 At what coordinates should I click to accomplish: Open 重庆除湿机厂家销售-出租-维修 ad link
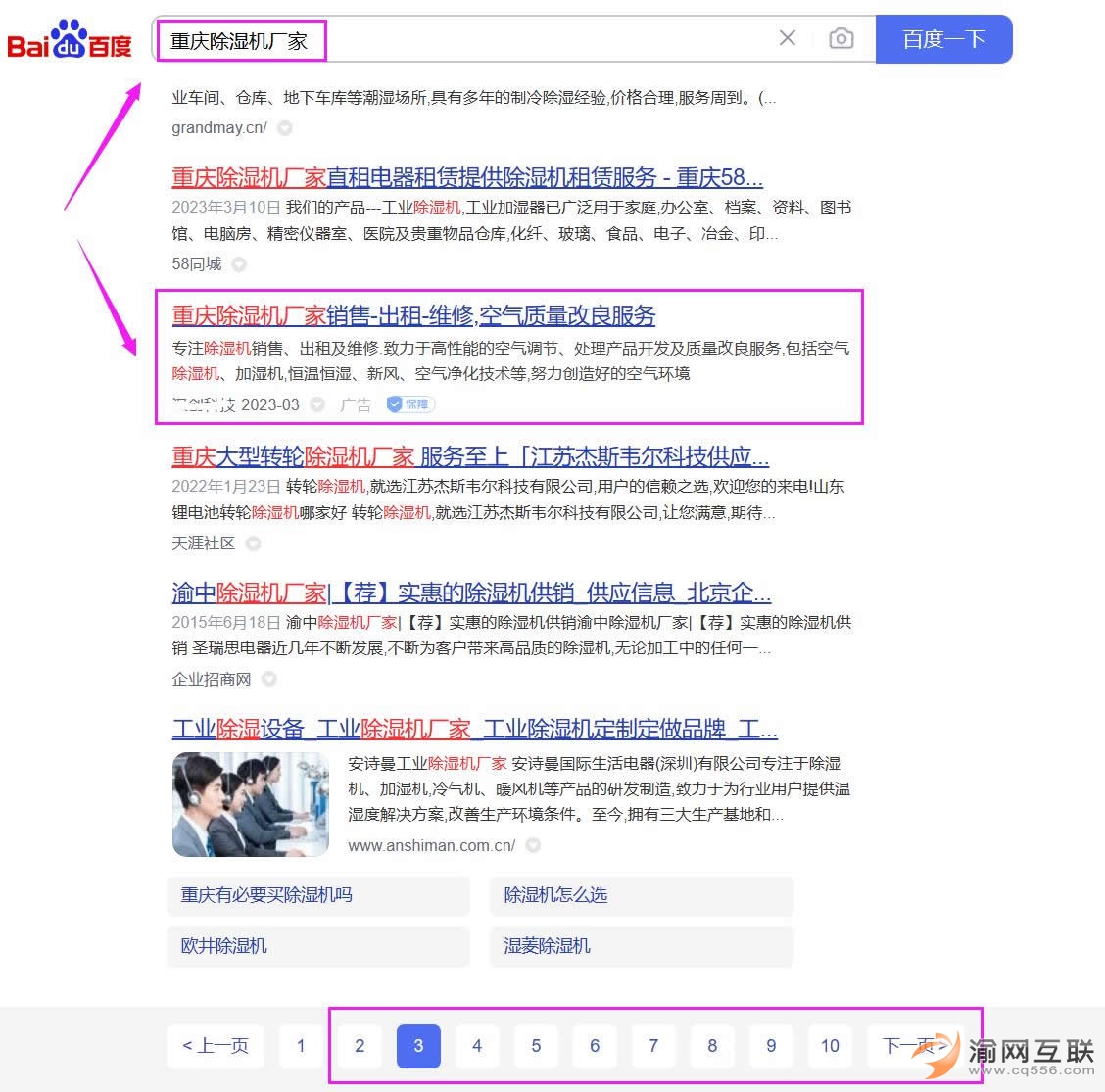point(413,315)
